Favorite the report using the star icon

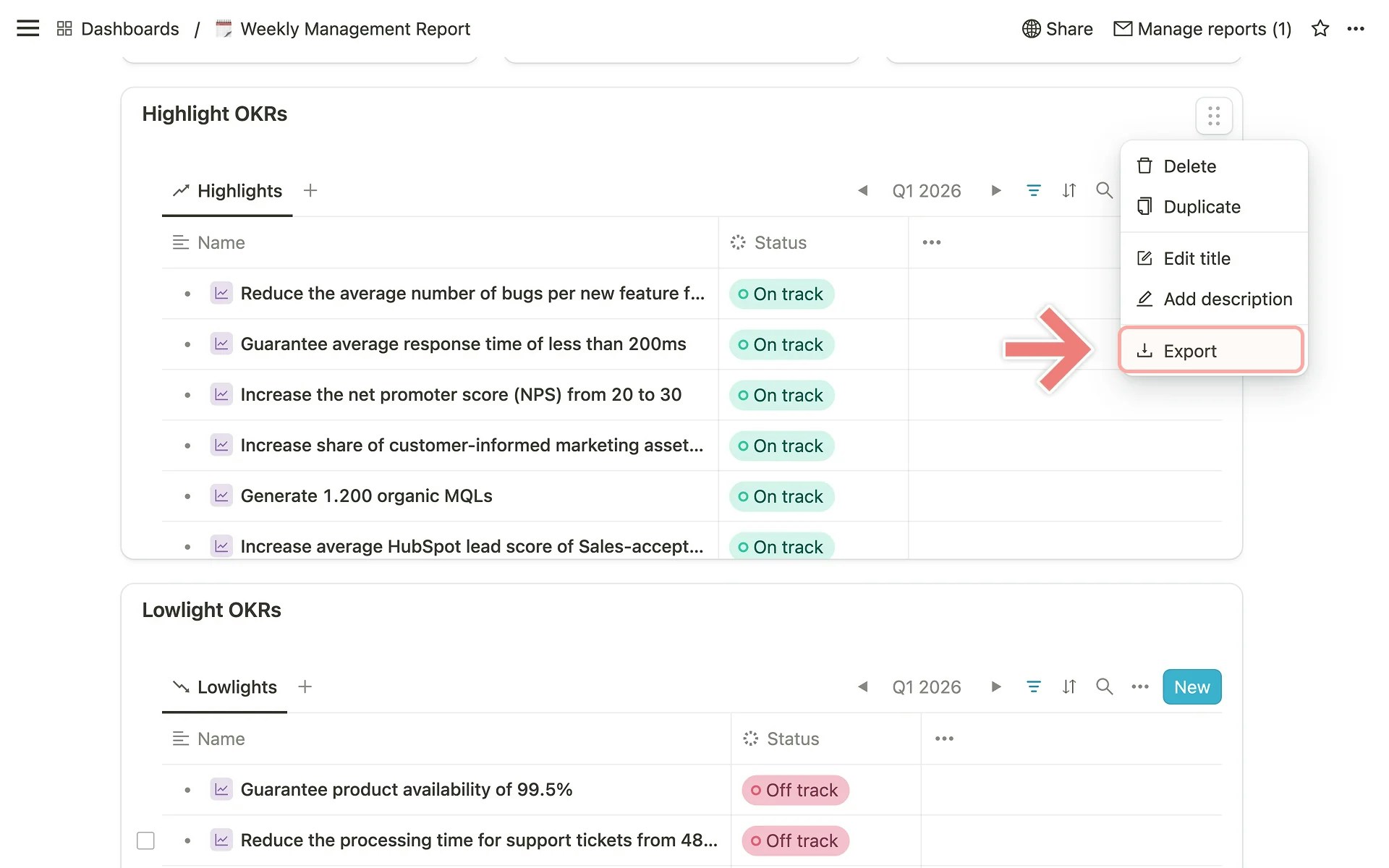click(1320, 29)
